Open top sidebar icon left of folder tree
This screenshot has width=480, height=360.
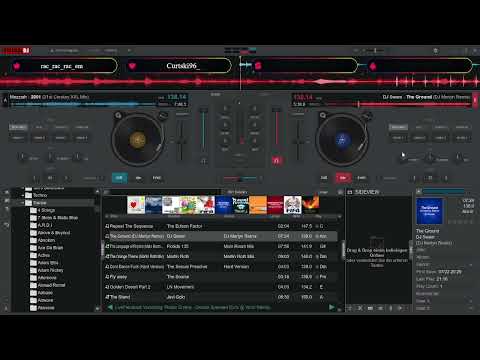click(x=6, y=192)
